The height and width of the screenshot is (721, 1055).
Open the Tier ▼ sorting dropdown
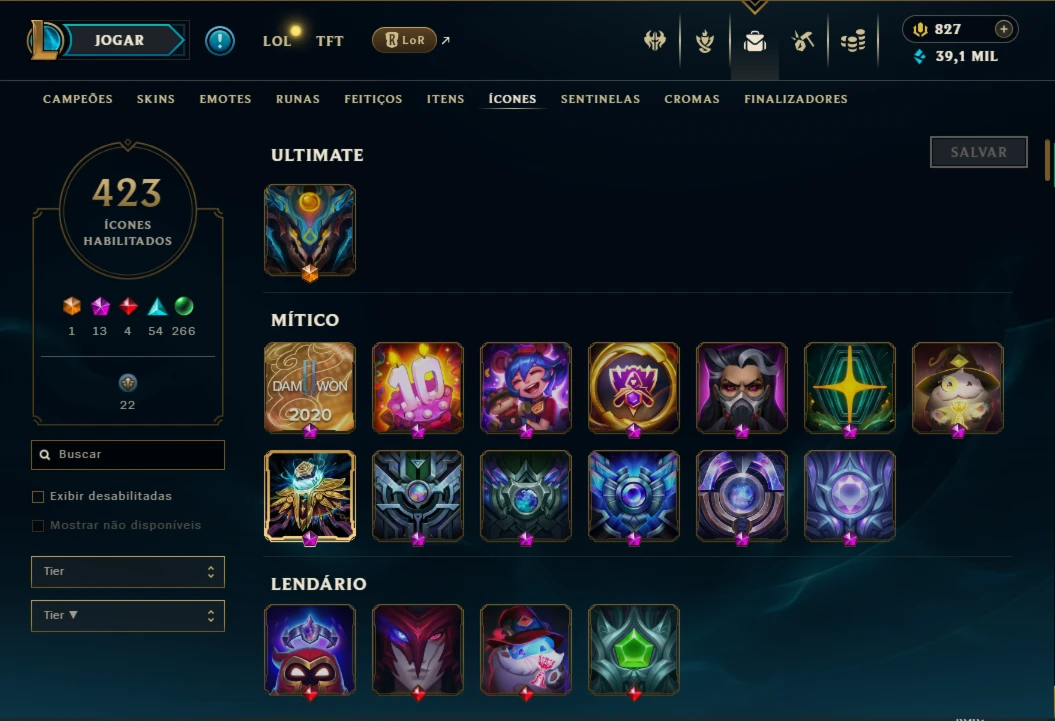[128, 615]
